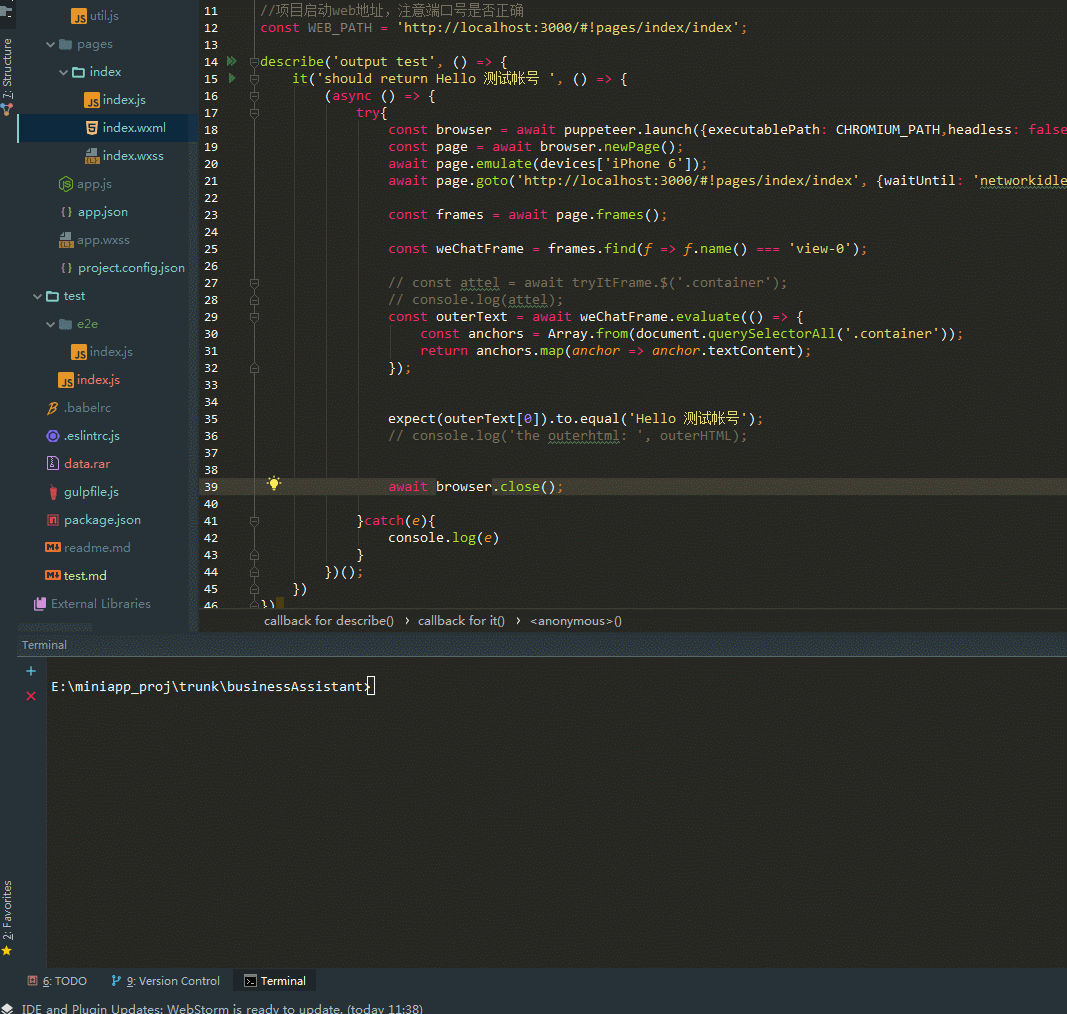Open the Version Control tab
The width and height of the screenshot is (1067, 1014).
[166, 981]
